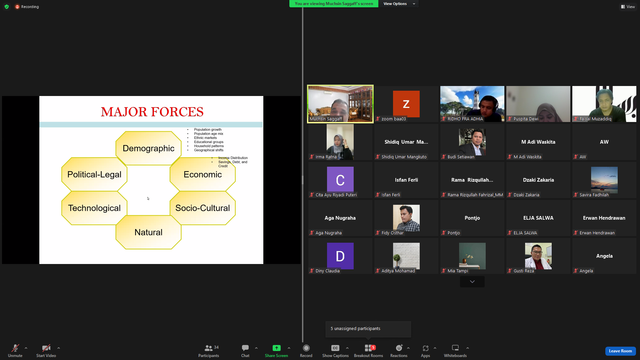
Task: Open the Chat panel
Action: (245, 350)
